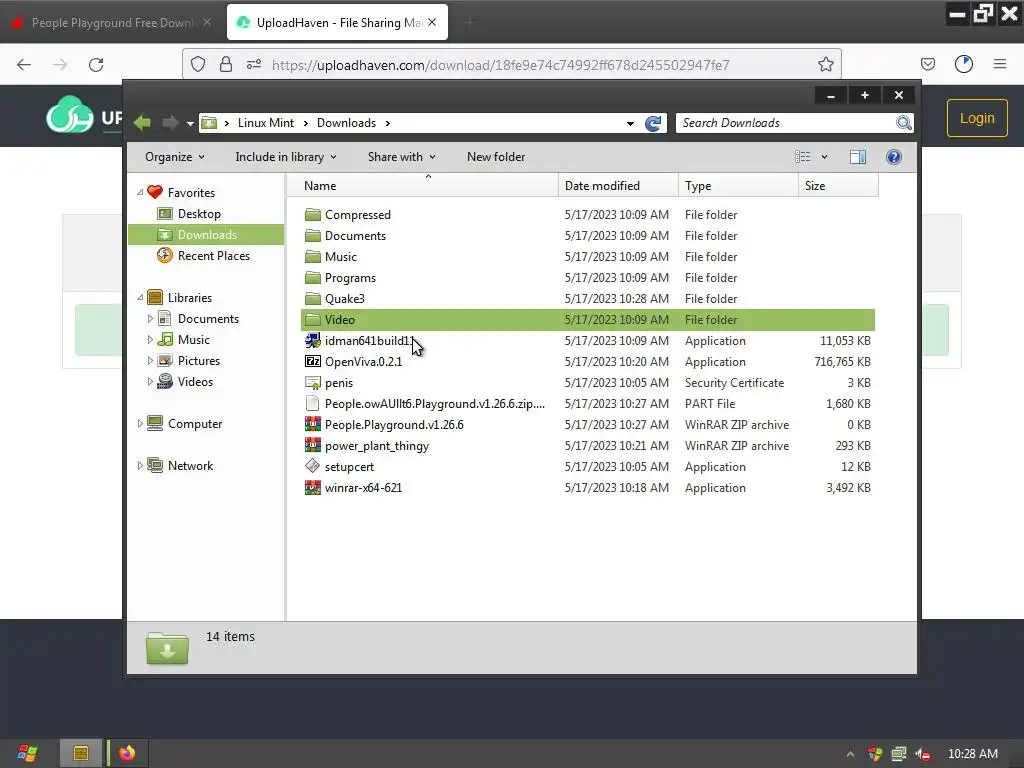1024x768 pixels.
Task: Open view options dropdown arrow
Action: tap(824, 157)
